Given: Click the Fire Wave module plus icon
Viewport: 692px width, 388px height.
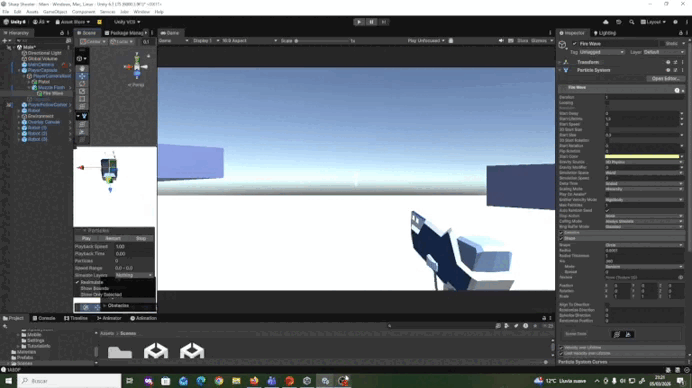Looking at the screenshot, I should [x=683, y=90].
